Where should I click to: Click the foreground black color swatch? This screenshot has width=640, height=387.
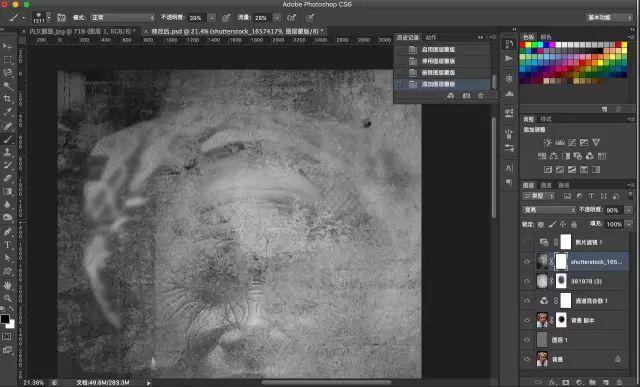click(x=5, y=319)
